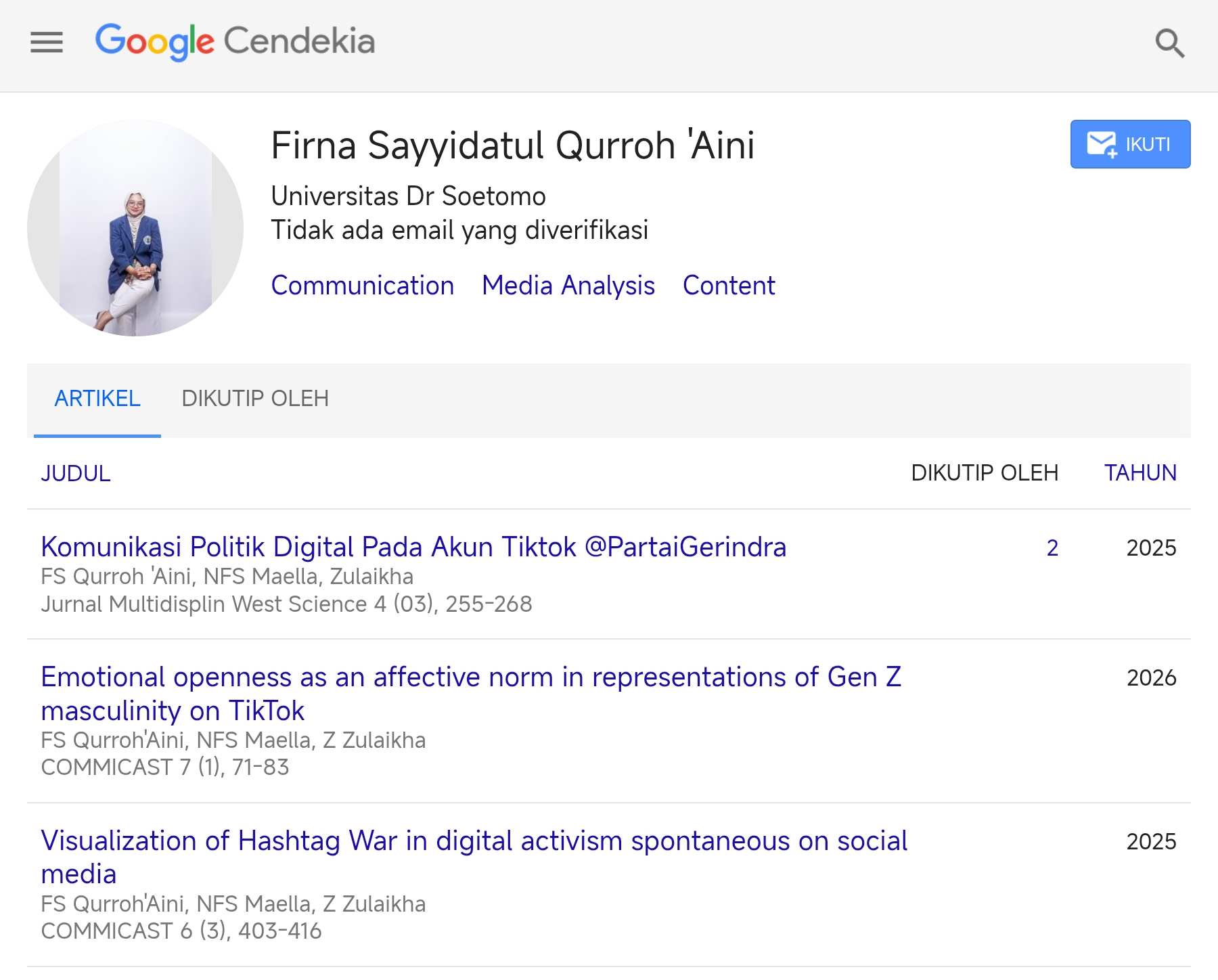
Task: Open the hamburger navigation menu
Action: (47, 42)
